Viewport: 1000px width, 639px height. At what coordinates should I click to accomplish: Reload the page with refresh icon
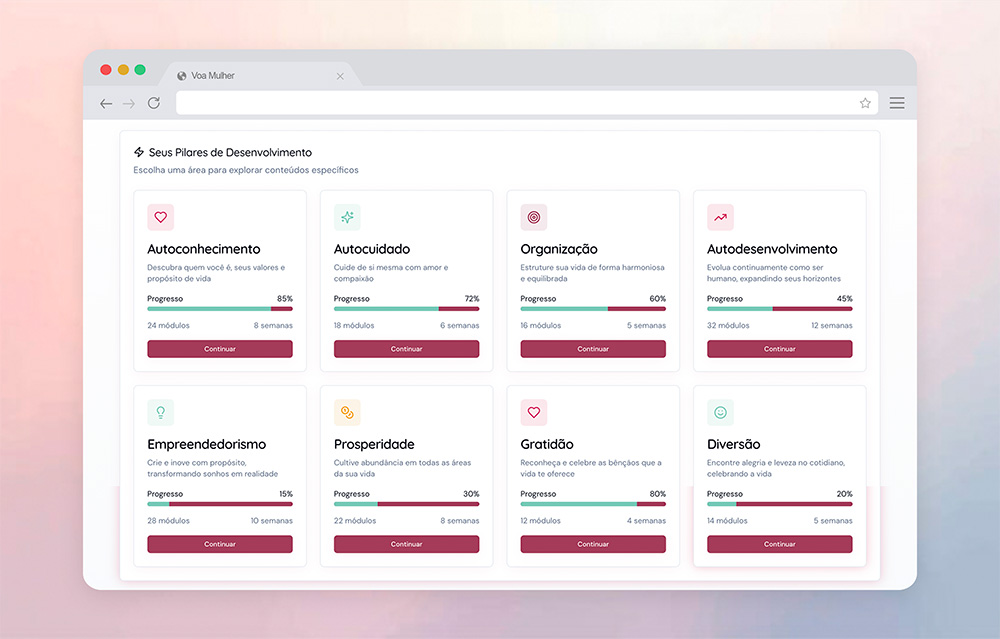click(154, 103)
